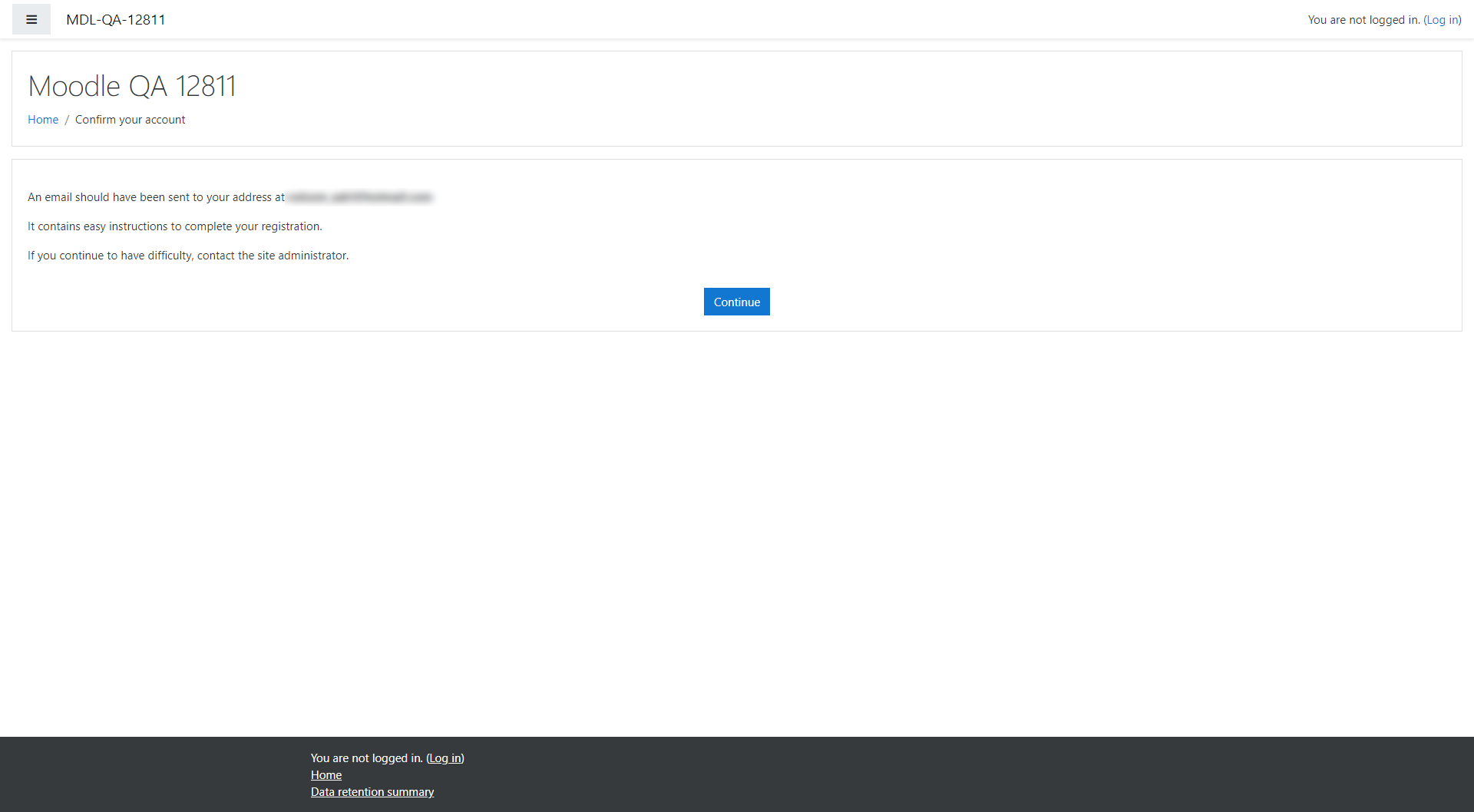Click the blurred email address
The width and height of the screenshot is (1474, 812).
point(360,197)
